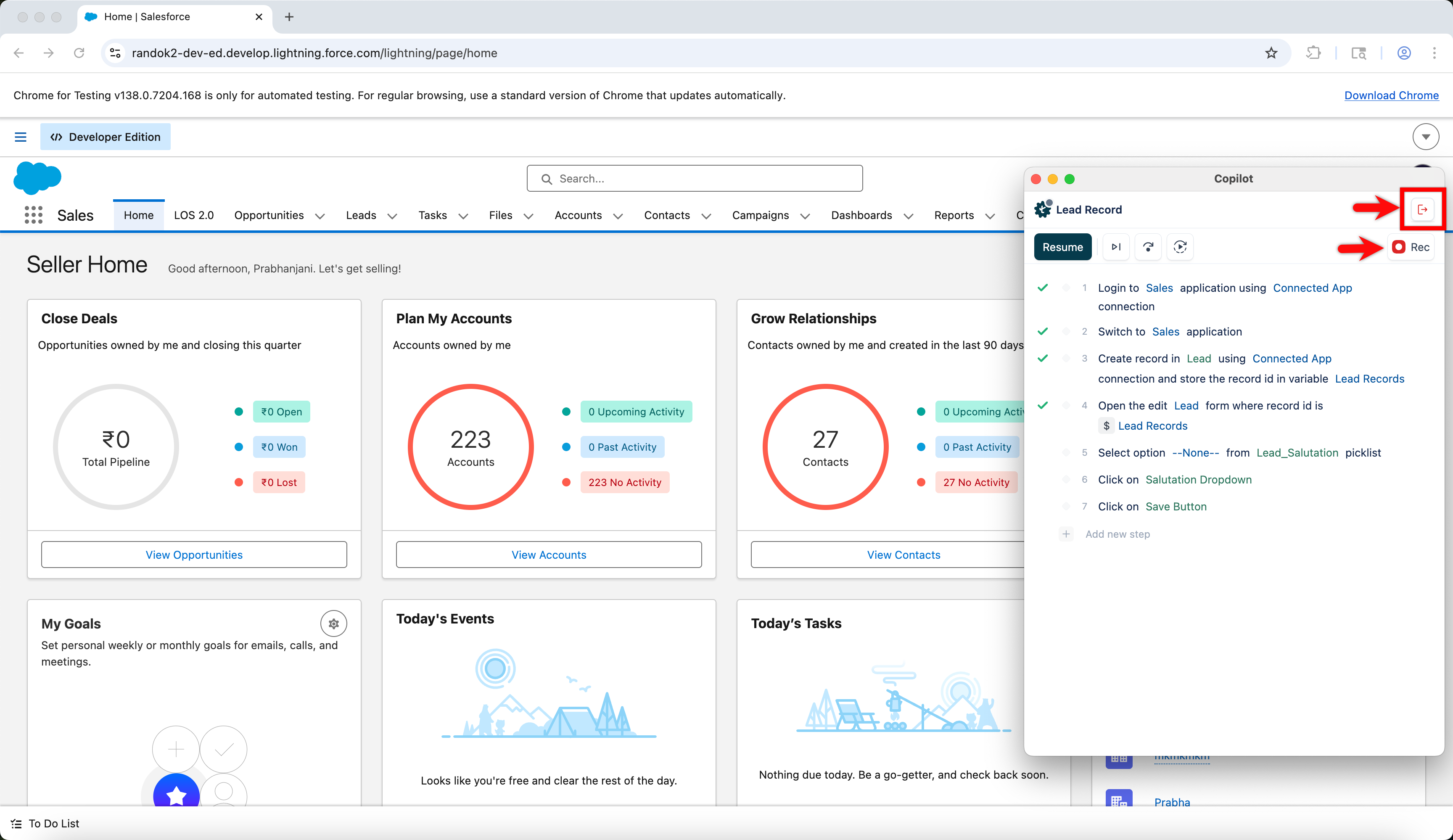This screenshot has width=1453, height=840.
Task: Click the View Accounts button
Action: tap(549, 555)
